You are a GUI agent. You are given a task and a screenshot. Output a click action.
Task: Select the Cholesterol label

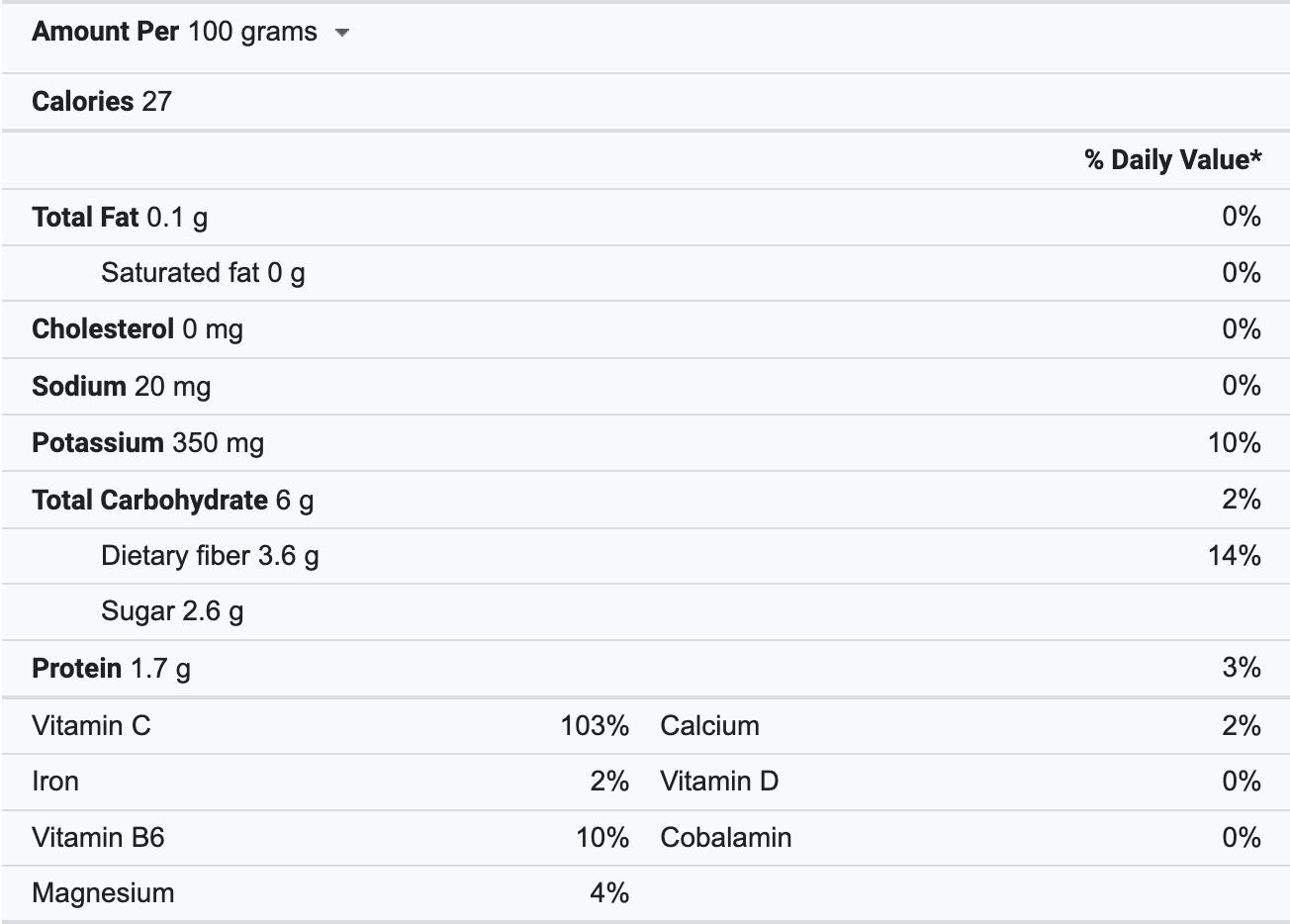(x=103, y=328)
